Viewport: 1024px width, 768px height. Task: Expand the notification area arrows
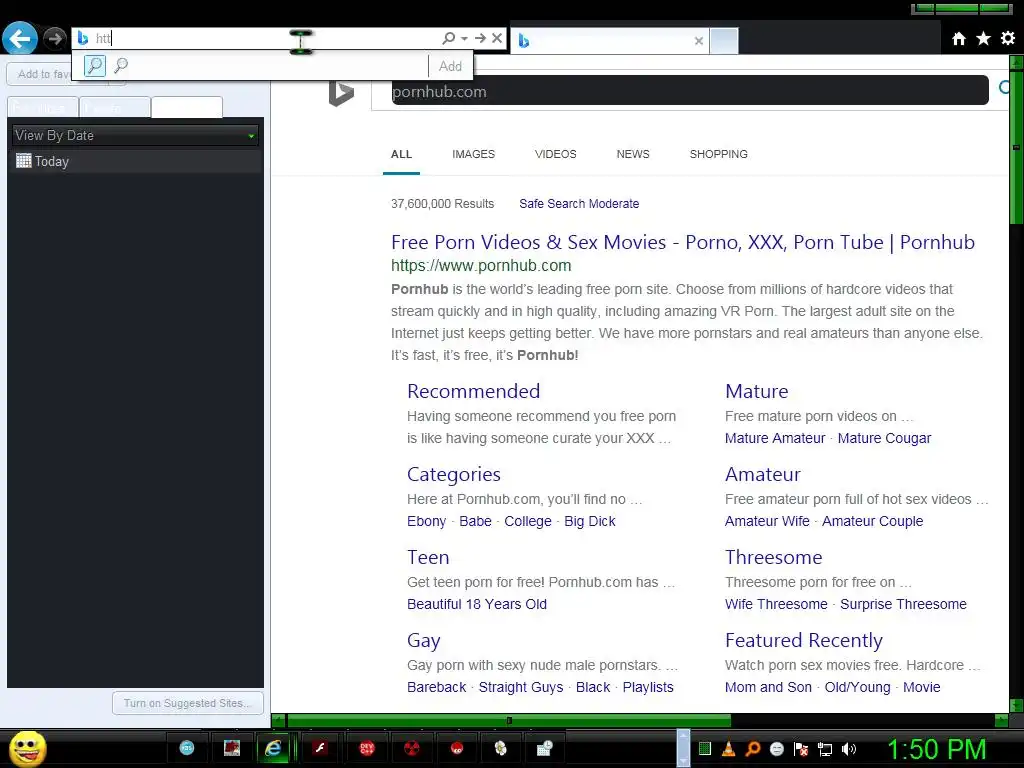point(683,748)
